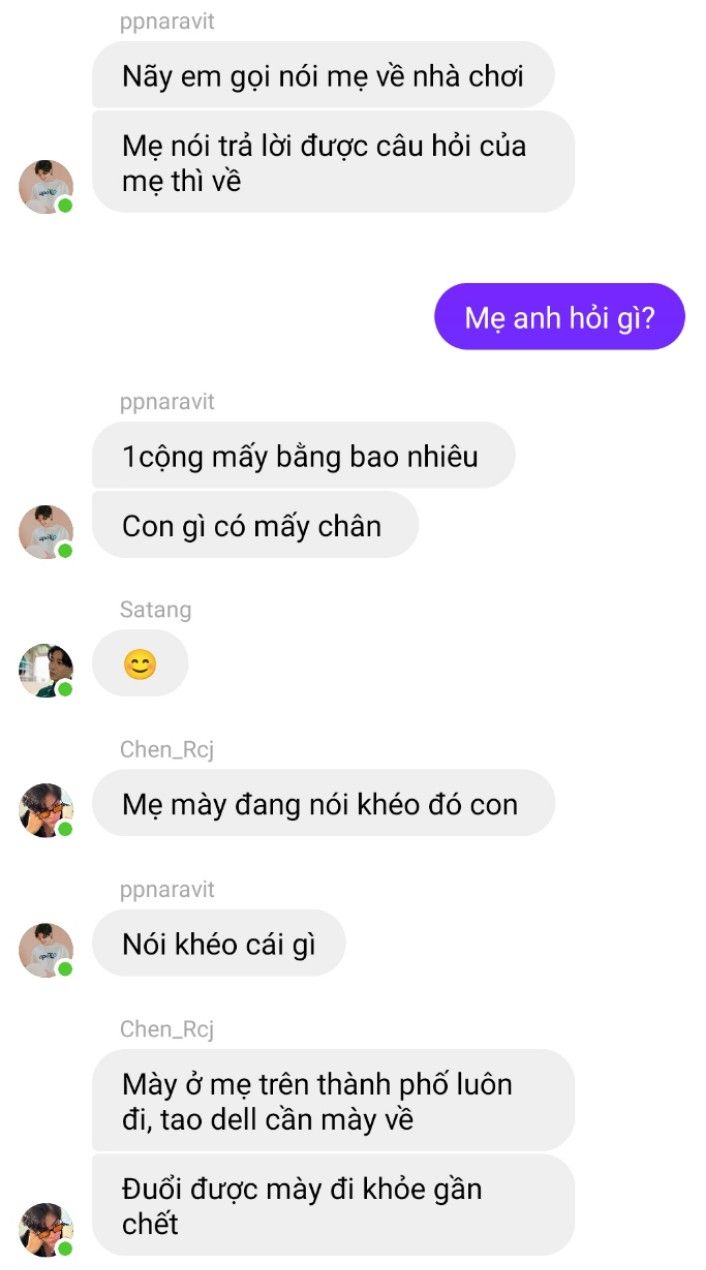
Task: Tap the 'Đuổi được mày đi khỏe gần chết' bubble
Action: 333,1205
